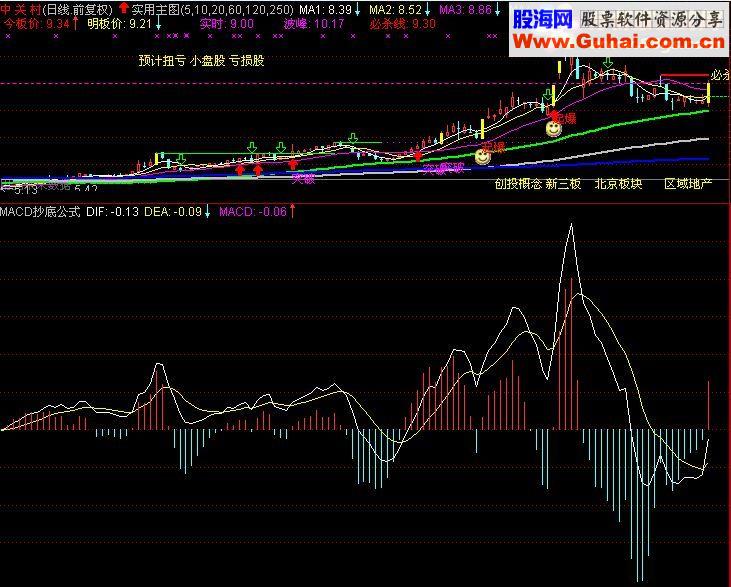Click the 北京板块 sector tag
Image resolution: width=731 pixels, height=587 pixels.
(x=619, y=184)
